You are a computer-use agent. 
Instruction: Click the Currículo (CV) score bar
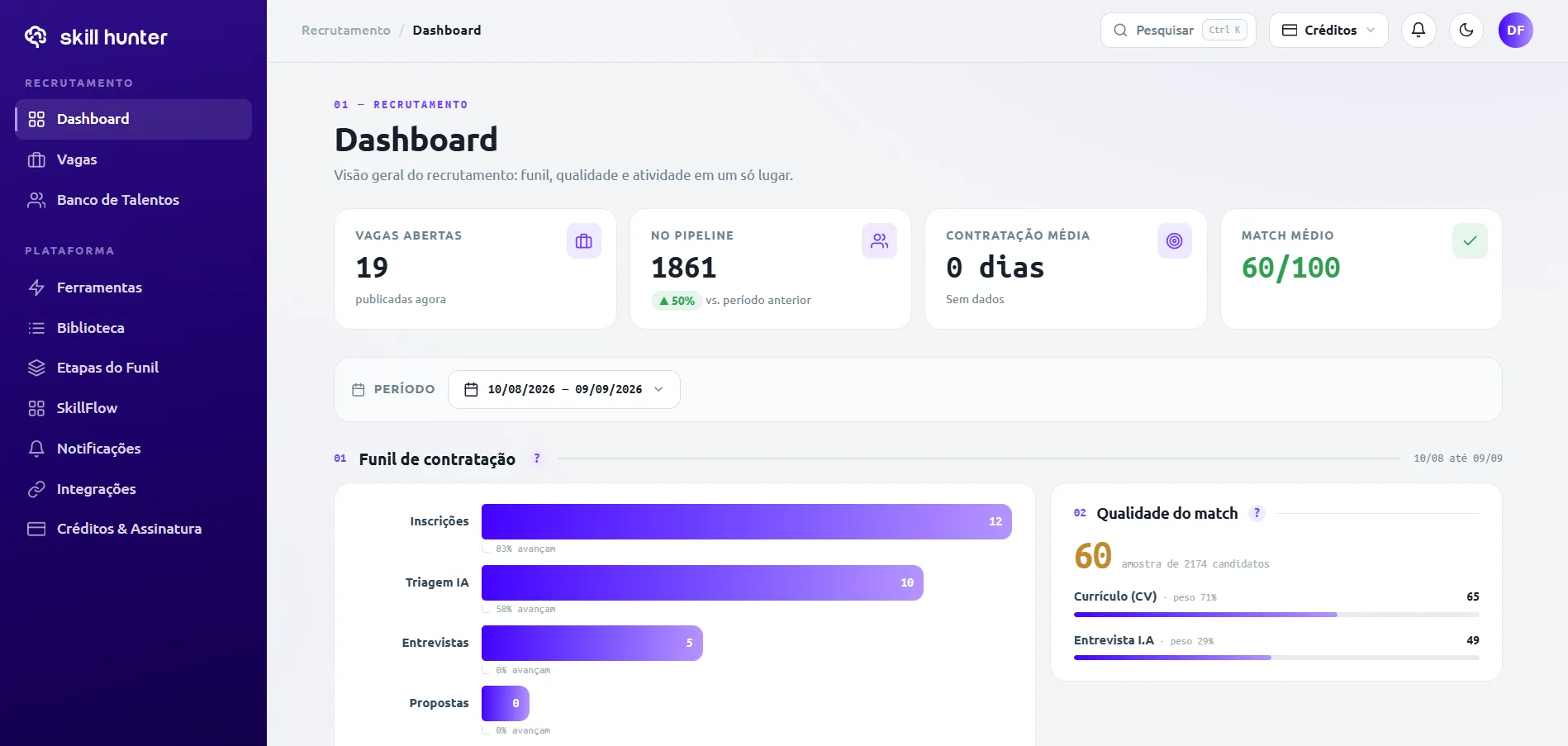tap(1276, 615)
